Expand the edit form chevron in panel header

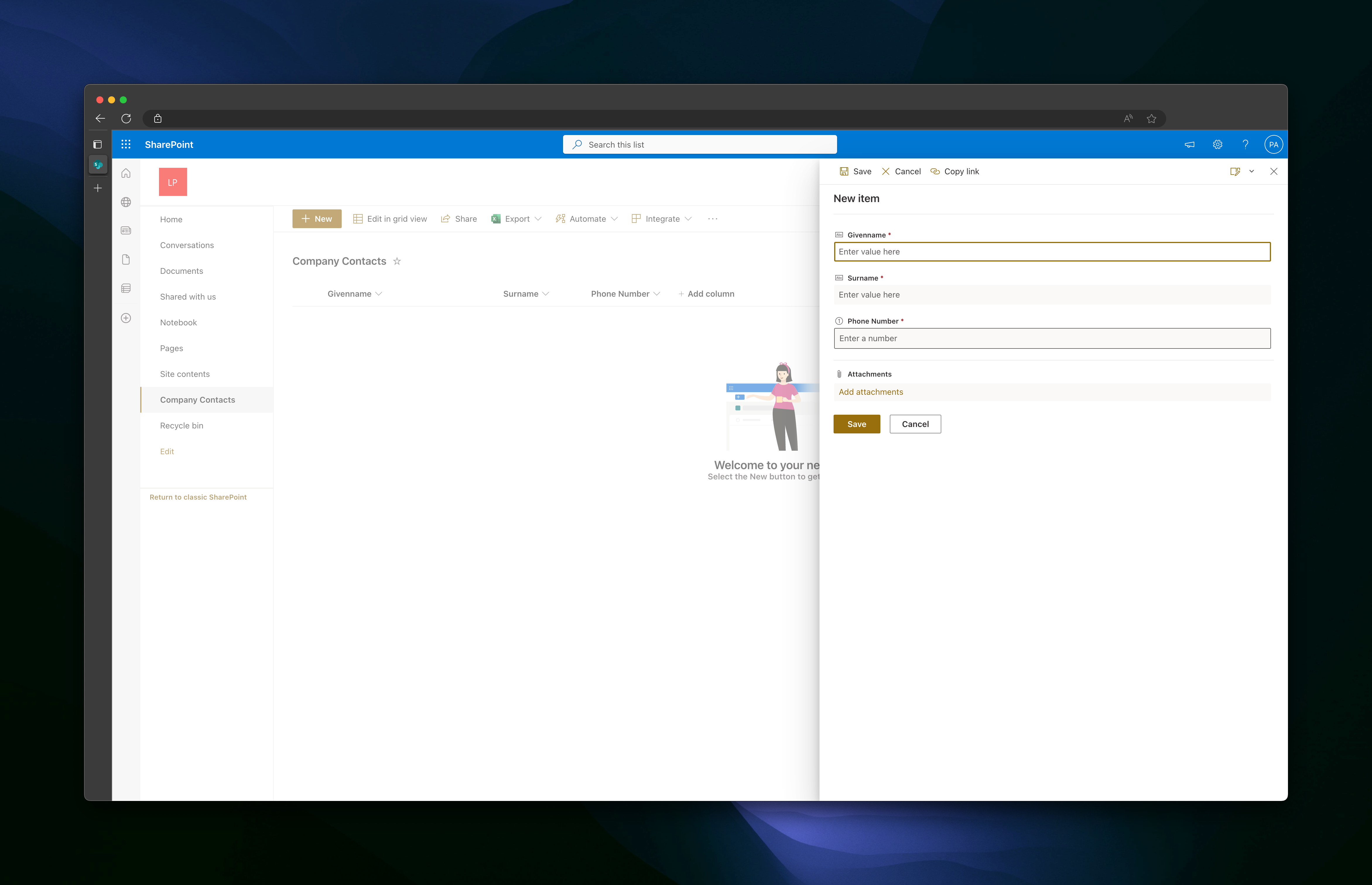tap(1251, 171)
